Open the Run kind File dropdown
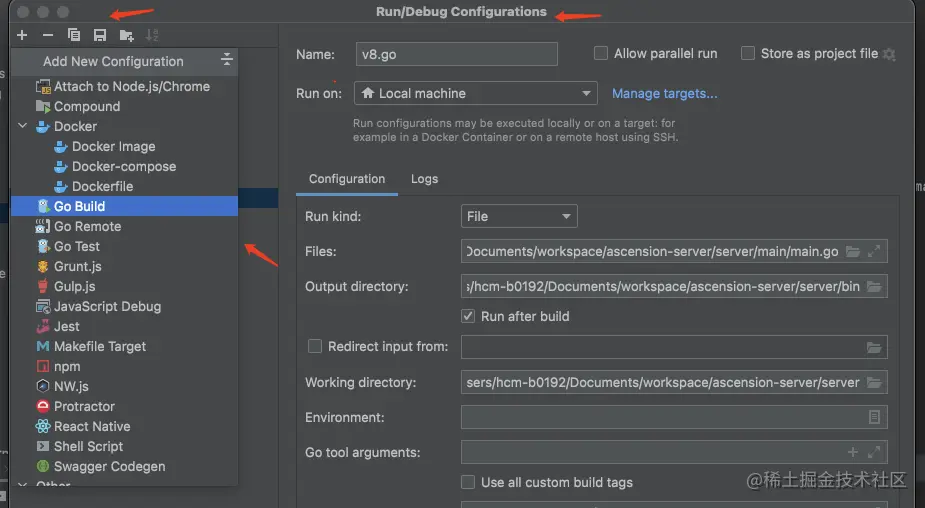Screen dimensions: 925x508 tap(519, 217)
